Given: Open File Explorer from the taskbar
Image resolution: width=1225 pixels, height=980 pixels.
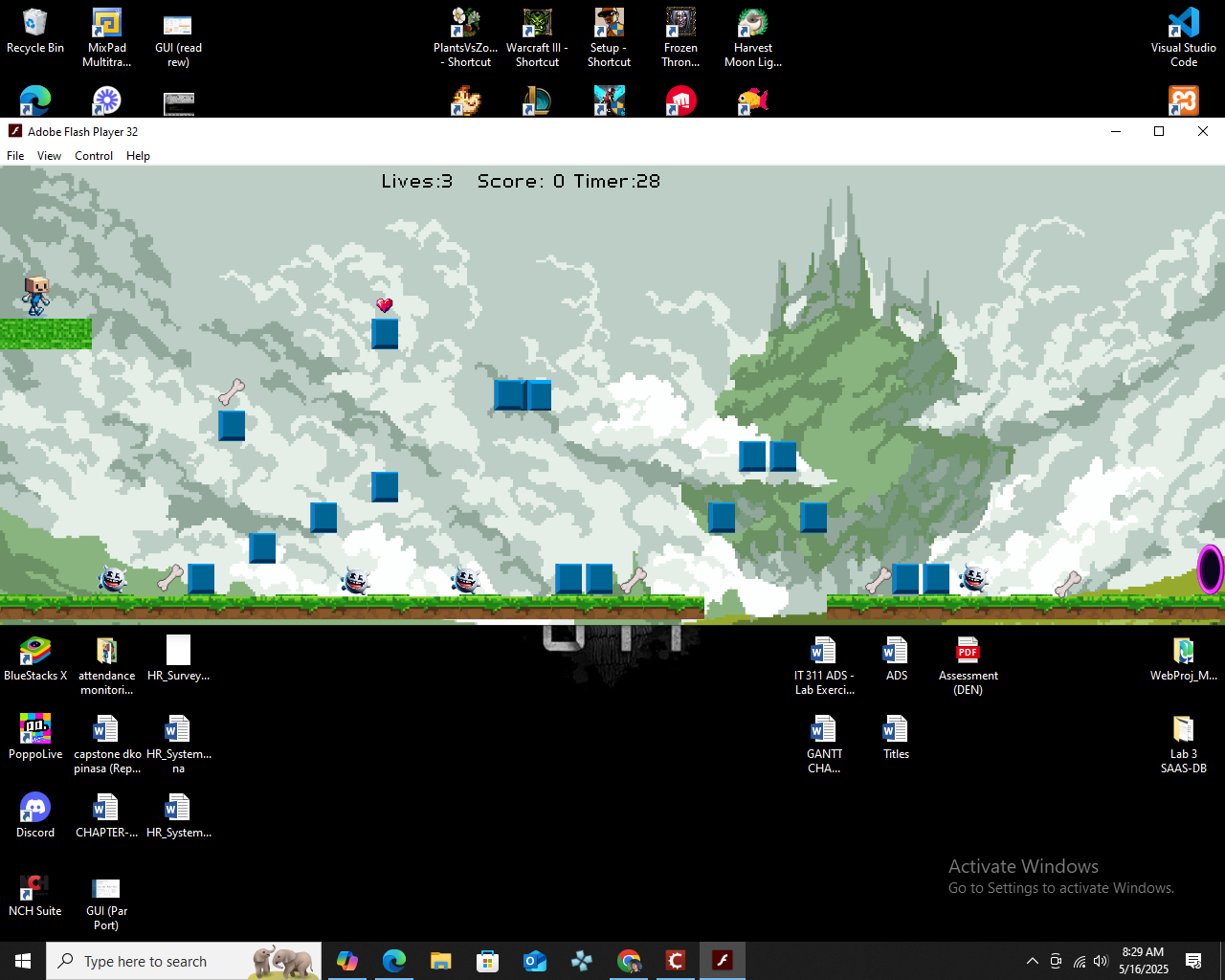Looking at the screenshot, I should [440, 961].
